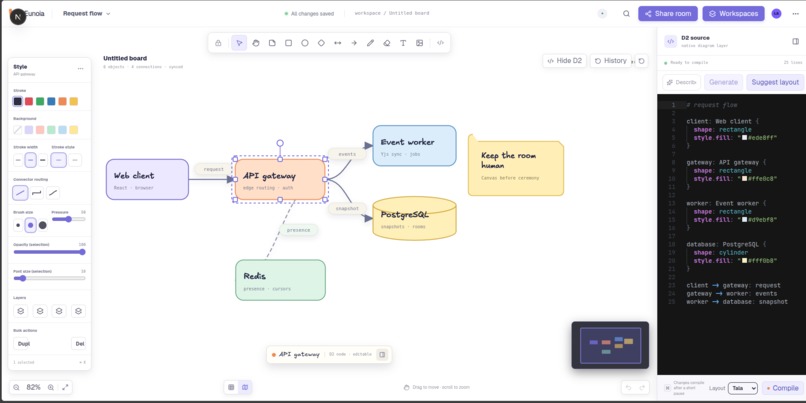Click Suggest layout
Screen dimensions: 806x403
click(775, 82)
